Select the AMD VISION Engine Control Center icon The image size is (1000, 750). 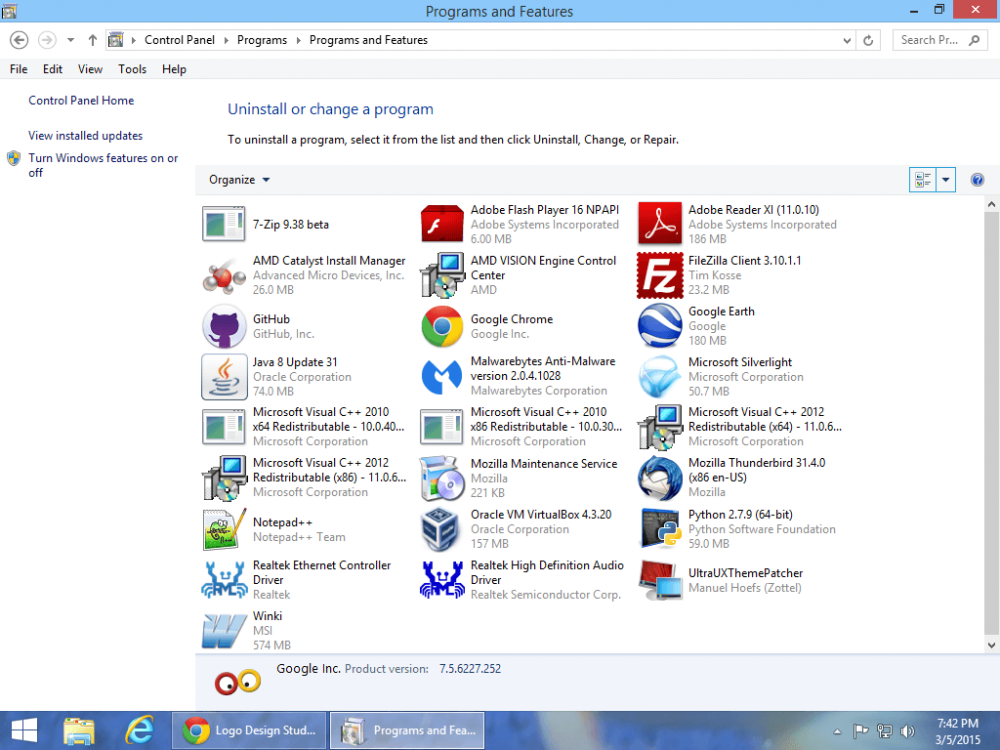coord(442,275)
